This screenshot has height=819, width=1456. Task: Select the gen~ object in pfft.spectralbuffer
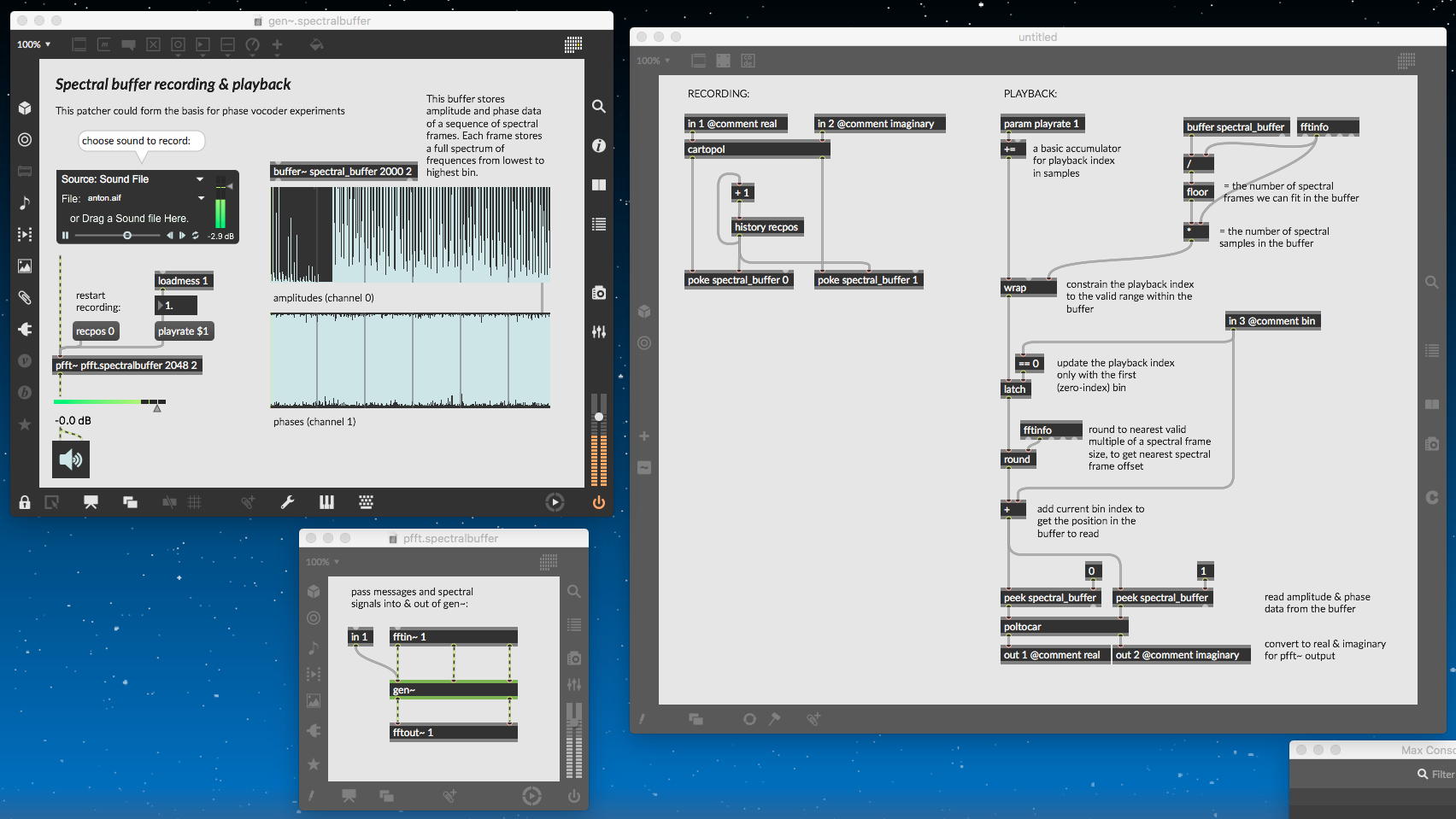(x=454, y=690)
